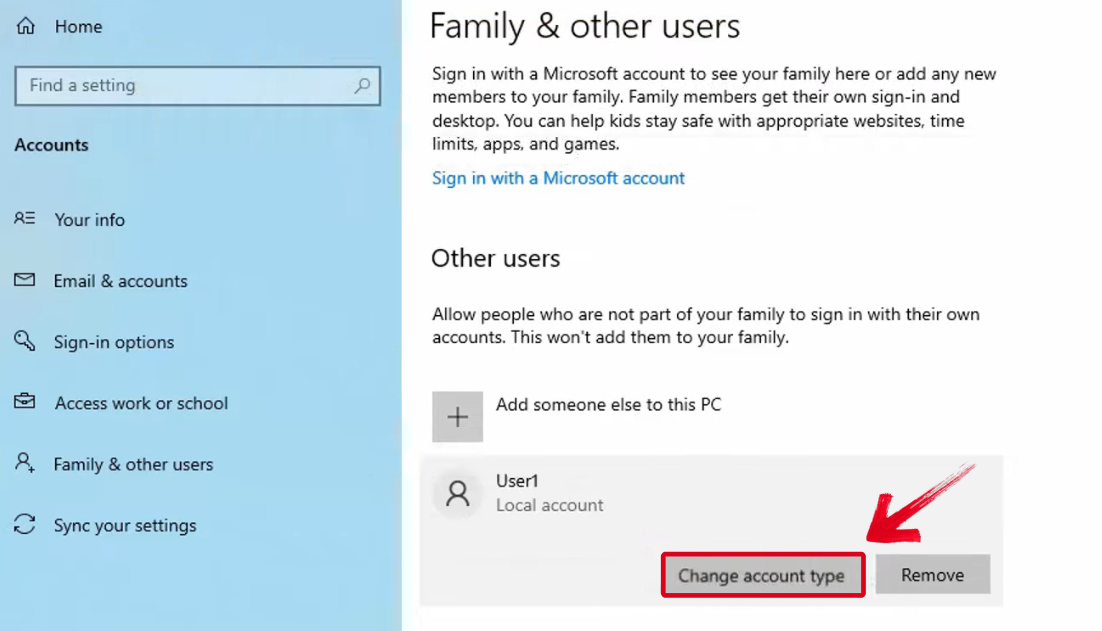The image size is (1102, 631).
Task: Click the Remove button for User1
Action: pos(932,574)
